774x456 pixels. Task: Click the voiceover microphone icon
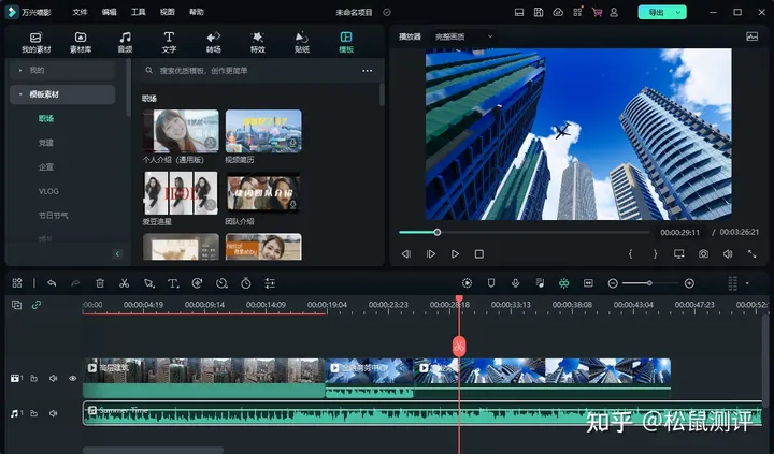(x=515, y=284)
